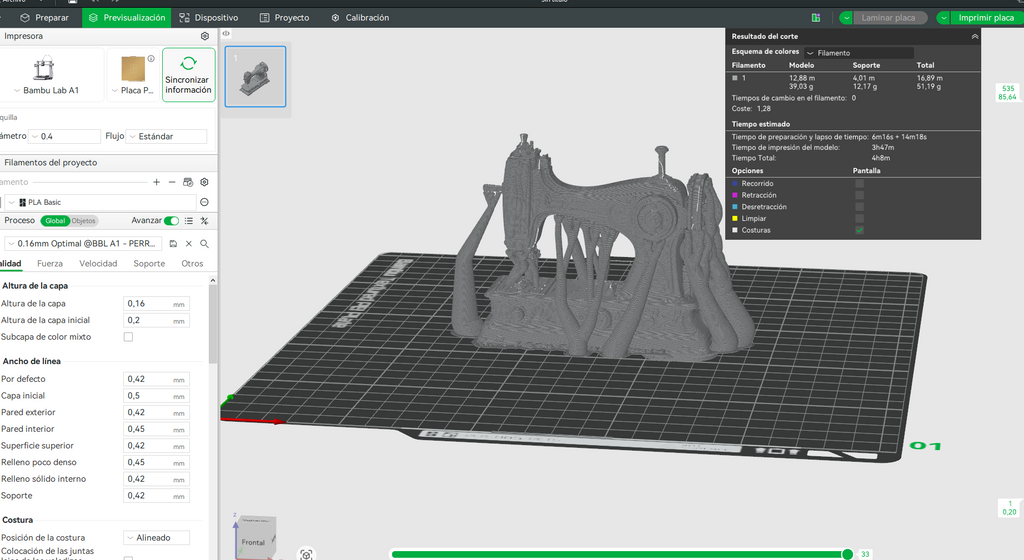Add a filament with plus icon

pyautogui.click(x=156, y=182)
